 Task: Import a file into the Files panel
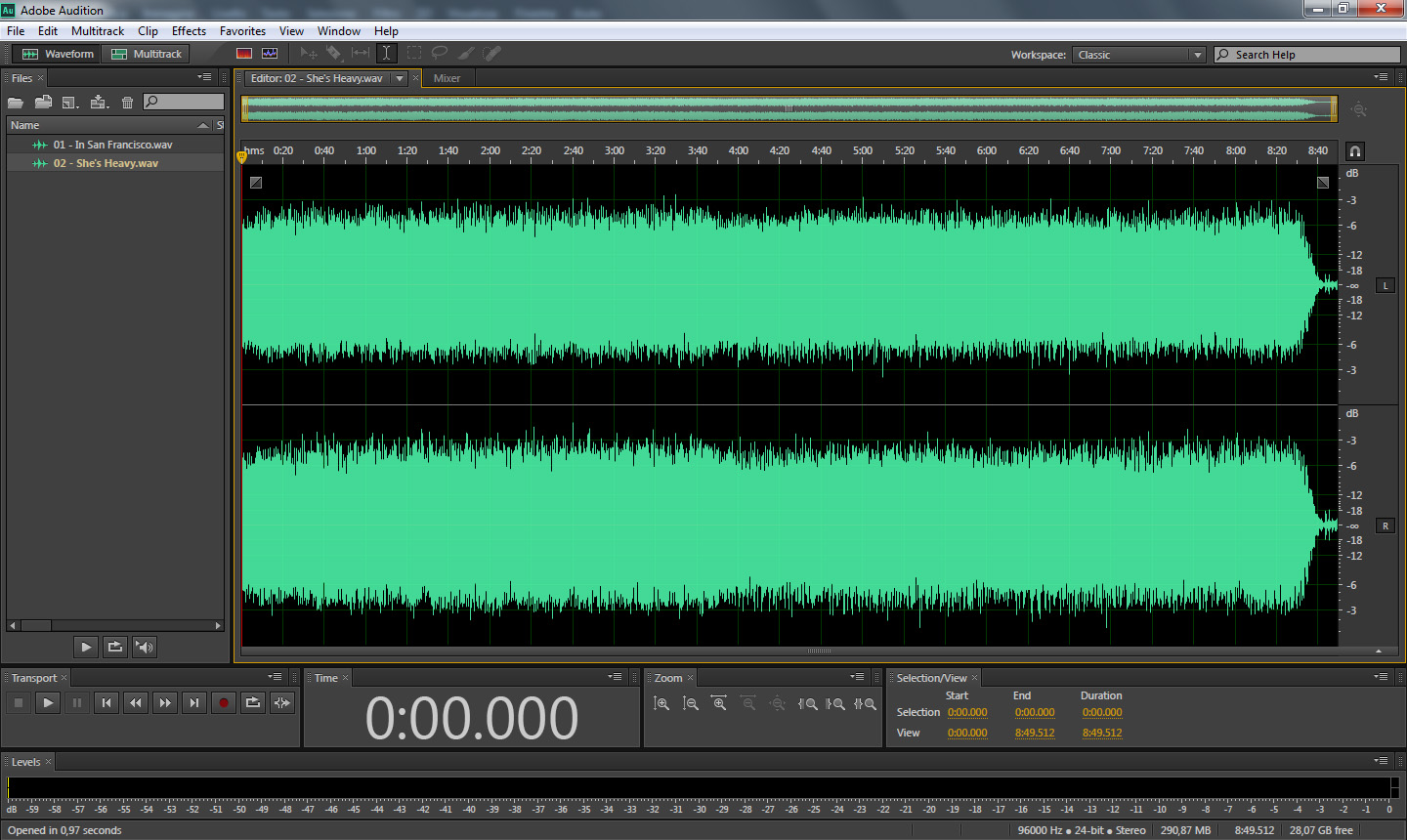[43, 102]
